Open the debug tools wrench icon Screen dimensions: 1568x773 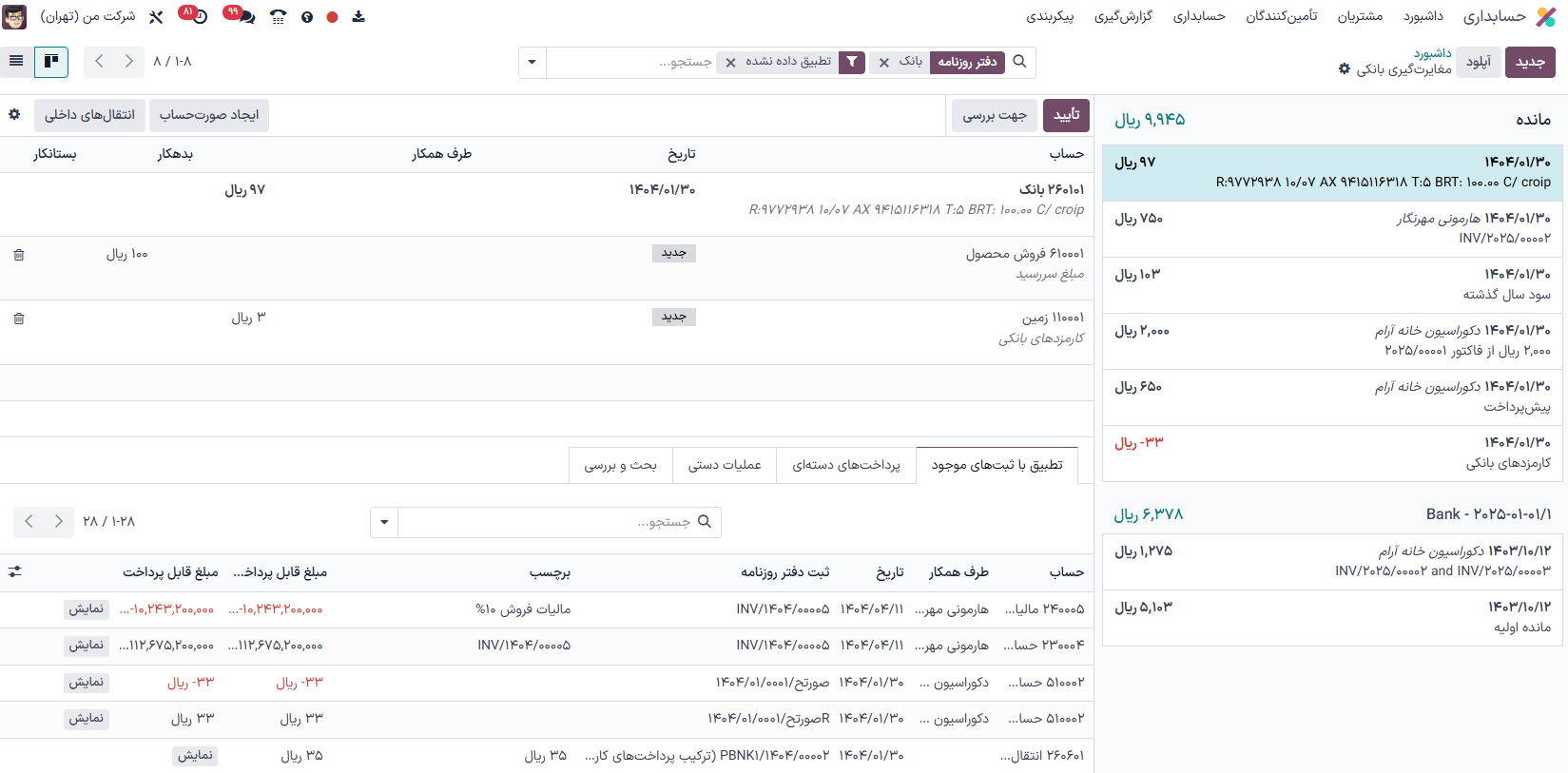click(x=156, y=17)
